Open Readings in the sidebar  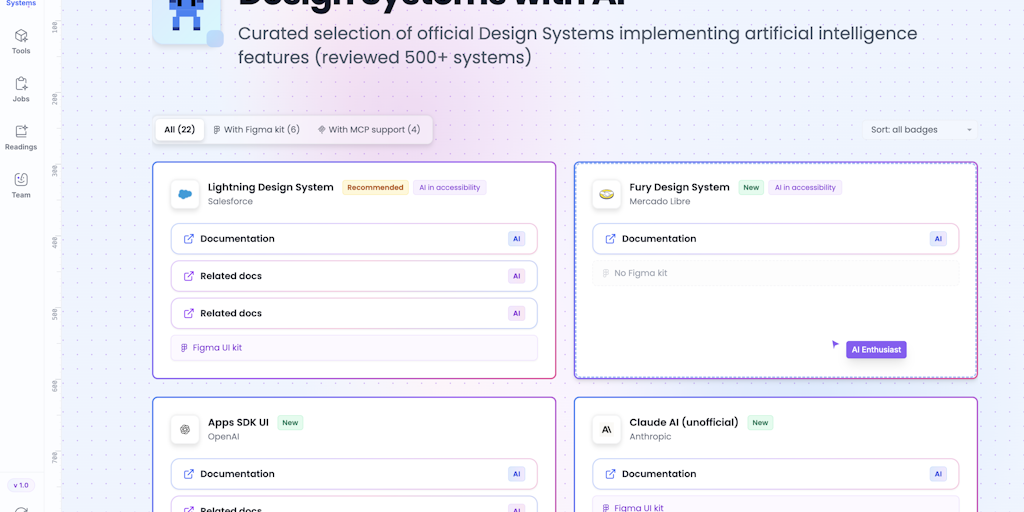(x=21, y=137)
